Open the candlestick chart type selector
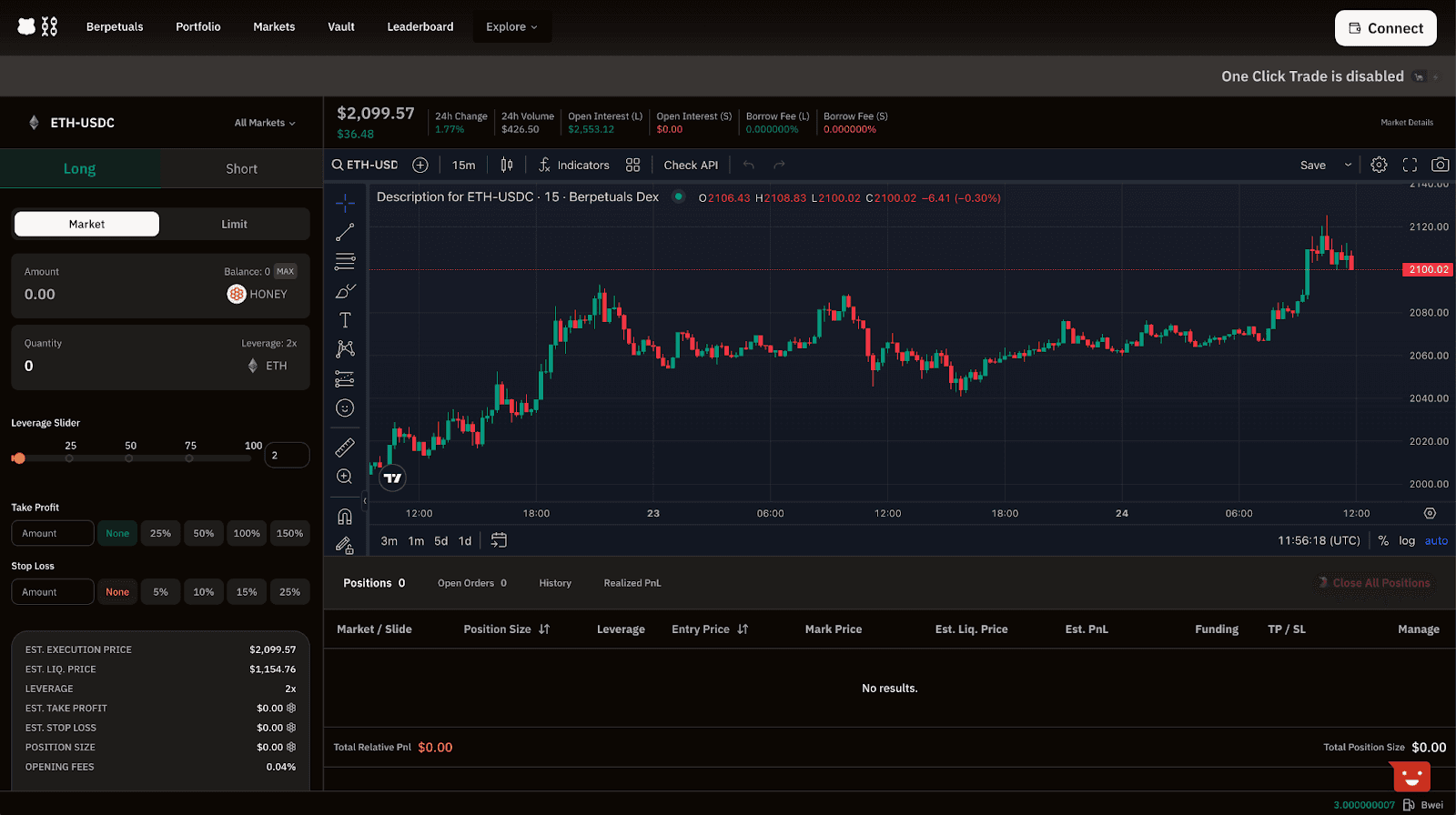 click(x=507, y=165)
